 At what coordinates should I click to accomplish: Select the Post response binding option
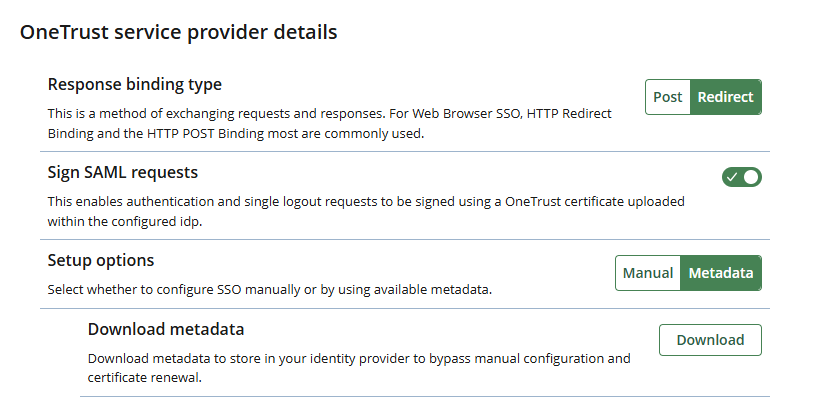point(667,97)
